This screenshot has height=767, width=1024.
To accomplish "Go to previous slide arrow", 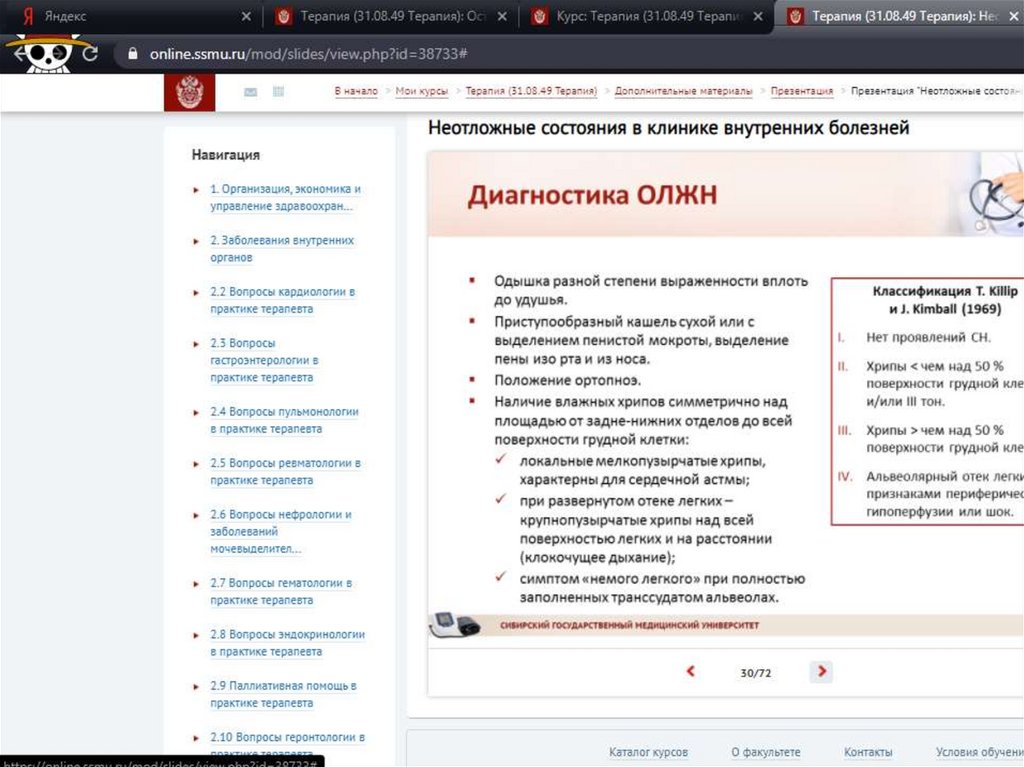I will (691, 671).
